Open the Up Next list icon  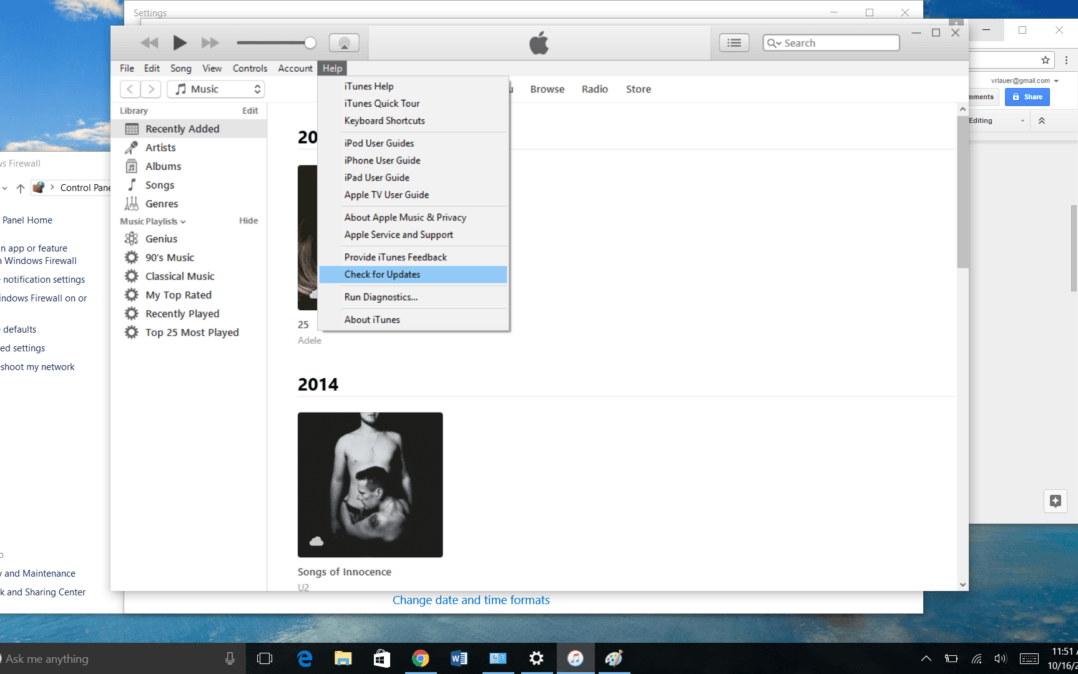tap(734, 43)
